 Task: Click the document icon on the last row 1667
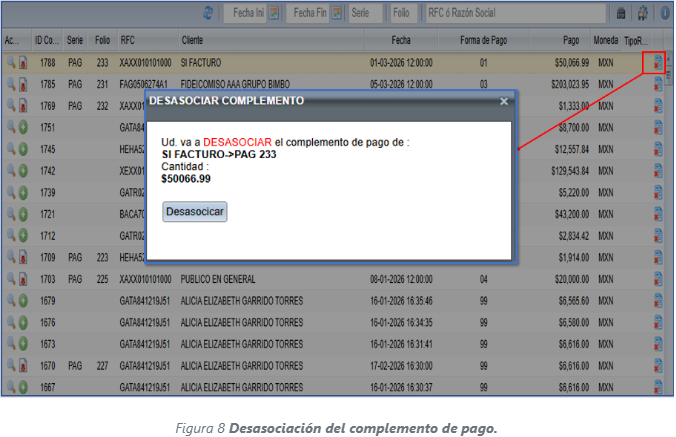(657, 387)
